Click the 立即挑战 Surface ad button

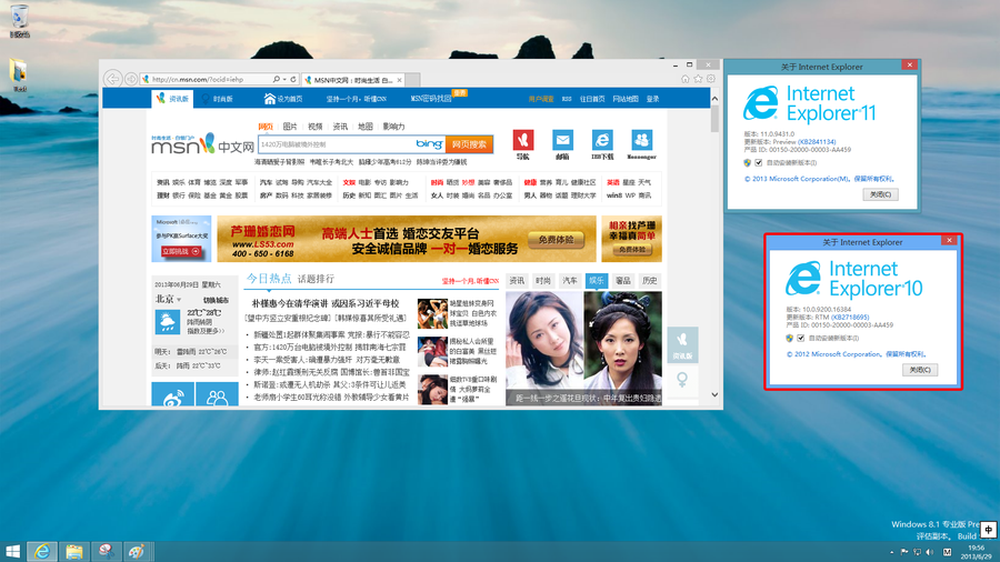click(181, 251)
